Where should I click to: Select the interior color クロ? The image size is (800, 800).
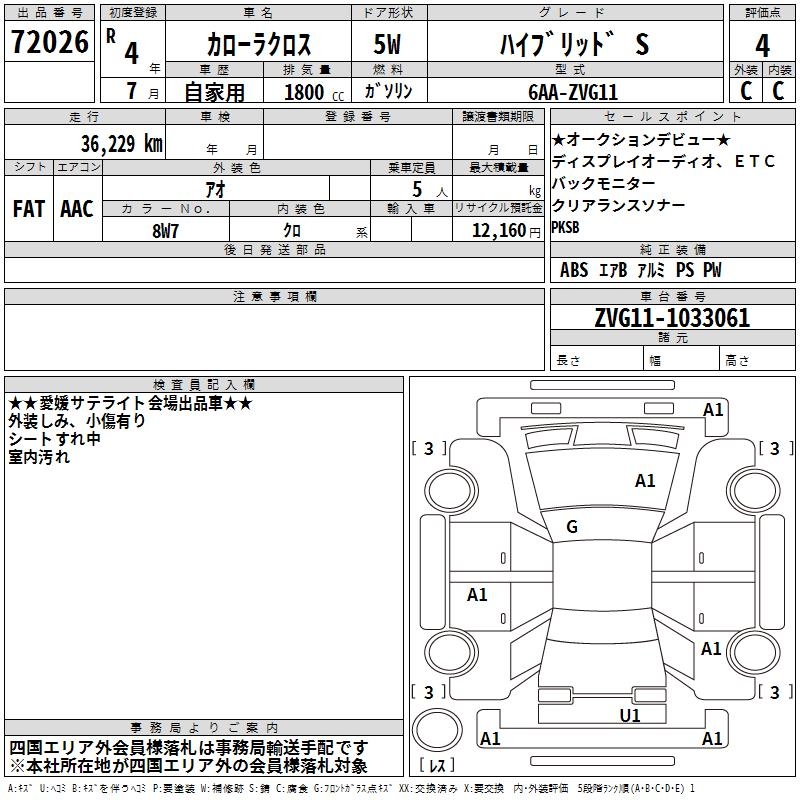[292, 231]
